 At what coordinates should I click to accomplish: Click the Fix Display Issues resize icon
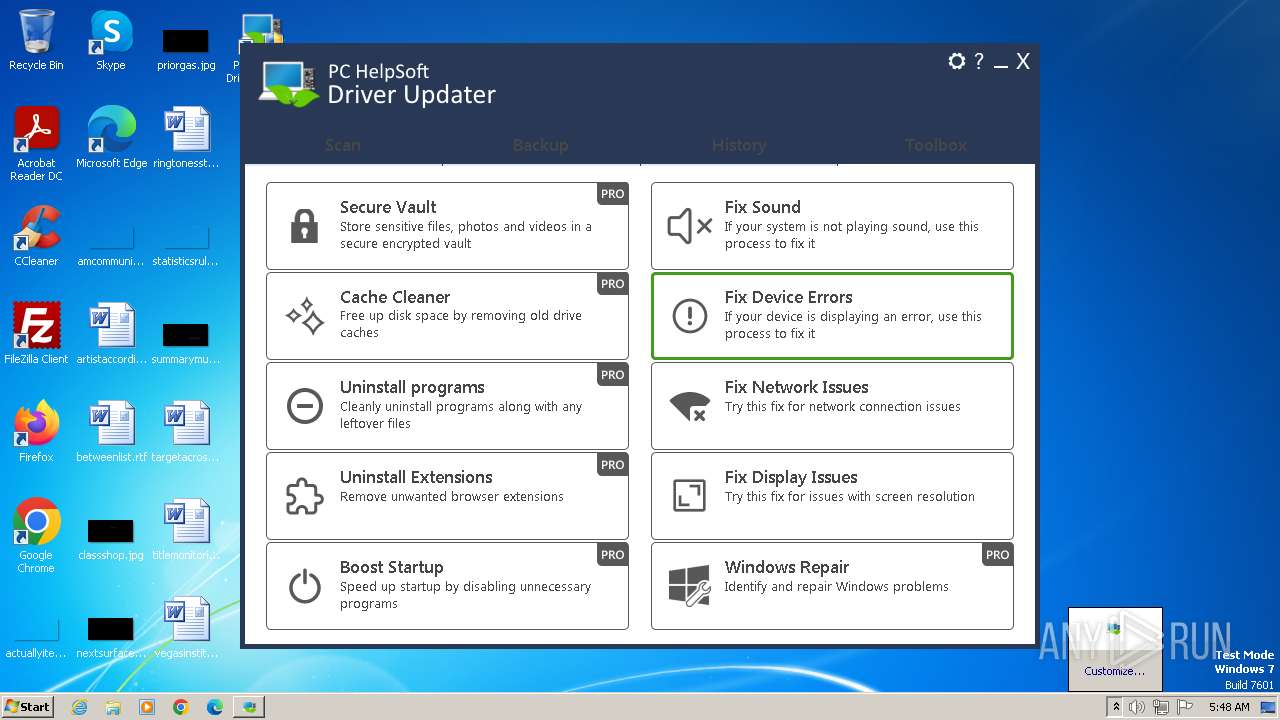(689, 496)
